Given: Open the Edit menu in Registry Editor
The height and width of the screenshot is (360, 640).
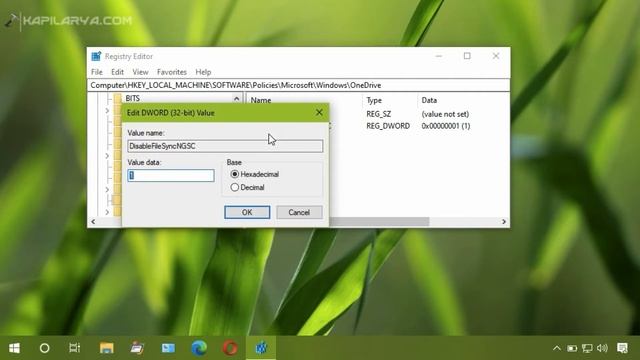Looking at the screenshot, I should [118, 72].
